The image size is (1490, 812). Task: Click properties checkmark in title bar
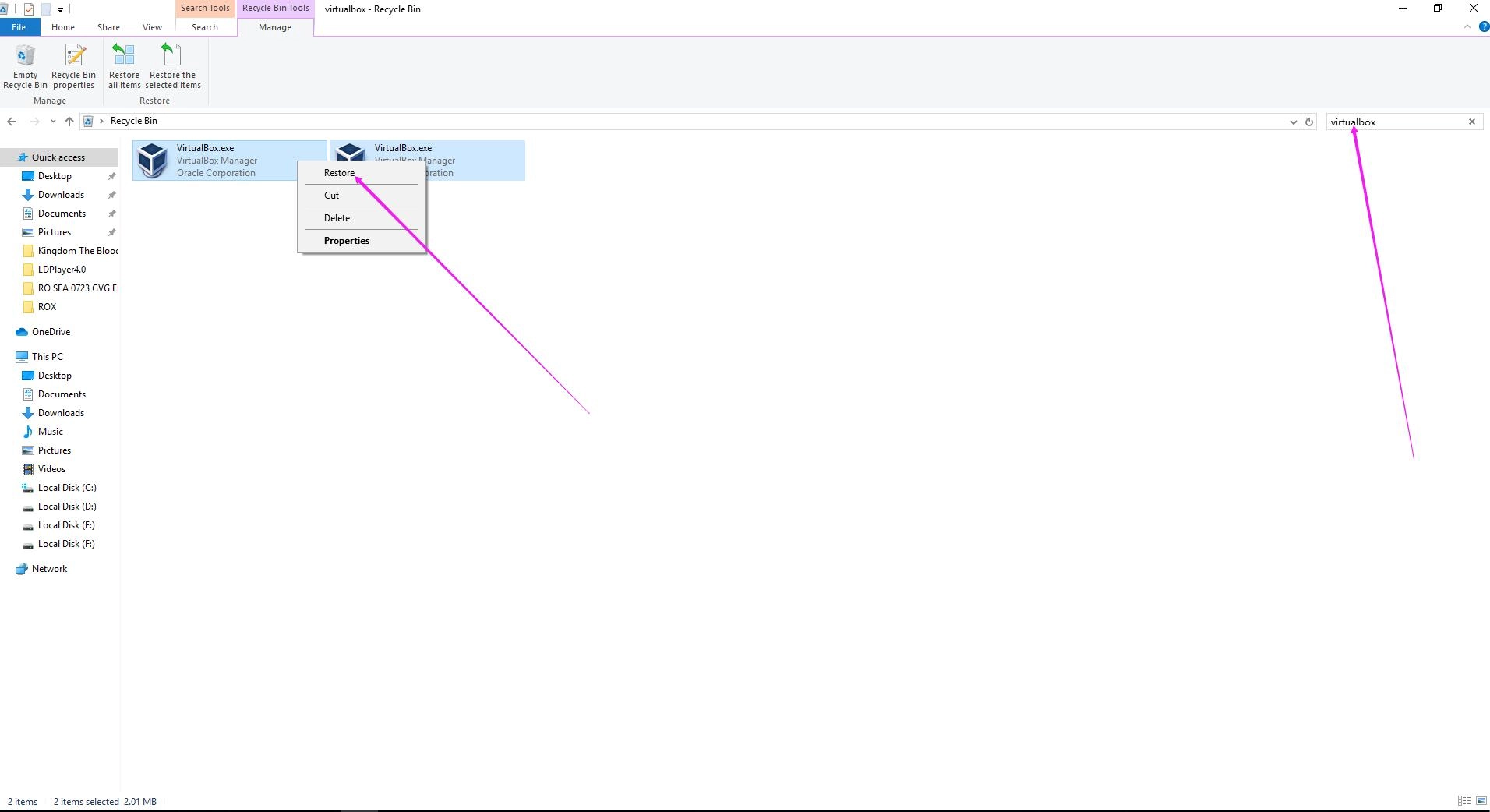[29, 9]
